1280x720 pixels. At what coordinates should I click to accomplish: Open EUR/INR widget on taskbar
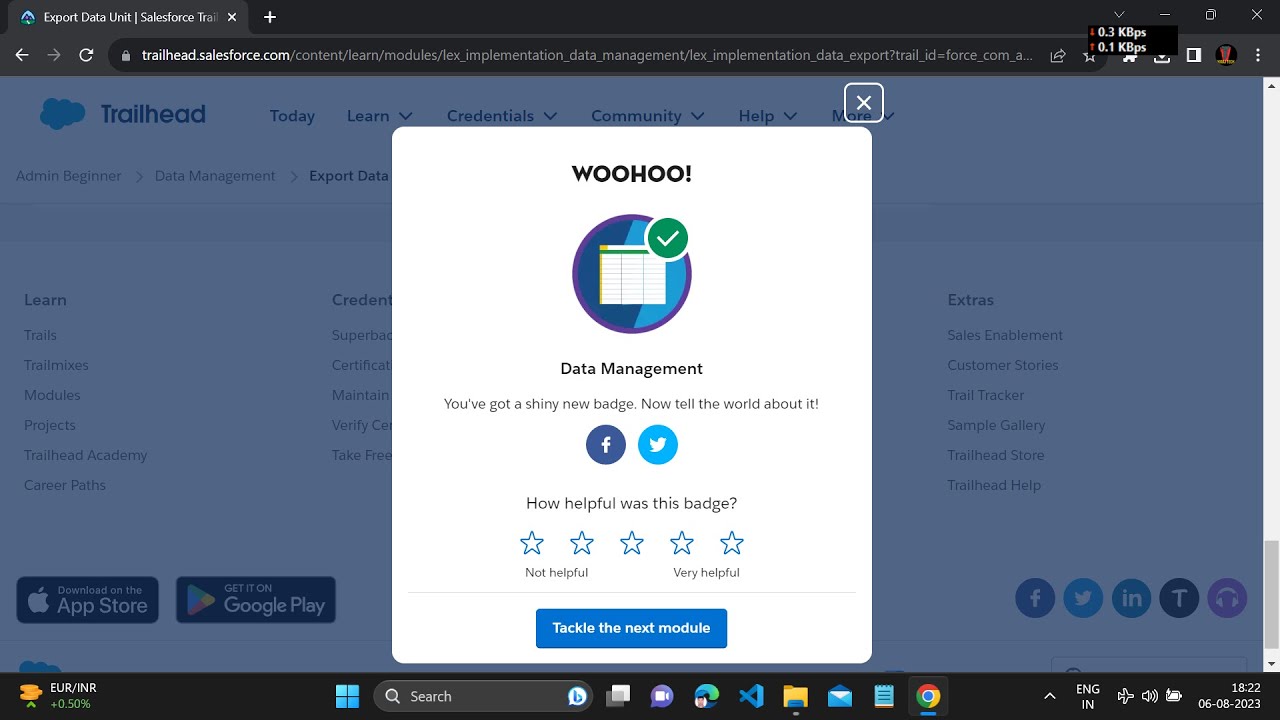point(58,696)
